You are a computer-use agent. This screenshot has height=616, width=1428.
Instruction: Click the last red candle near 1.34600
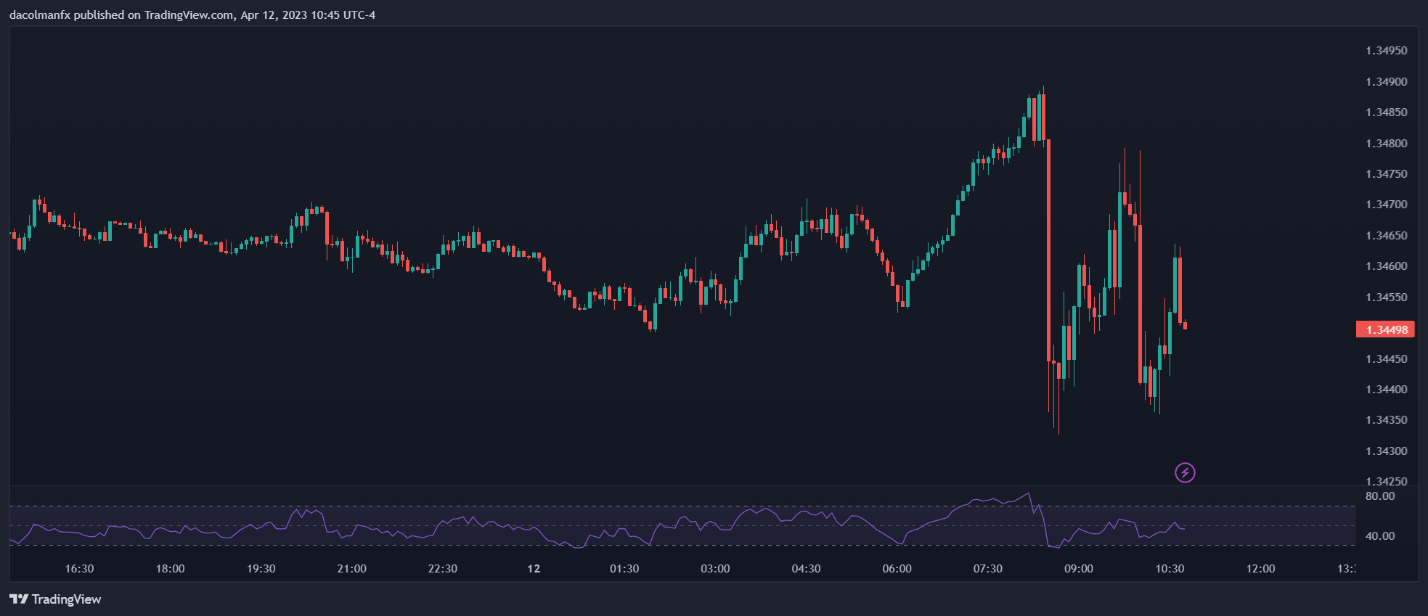1179,290
